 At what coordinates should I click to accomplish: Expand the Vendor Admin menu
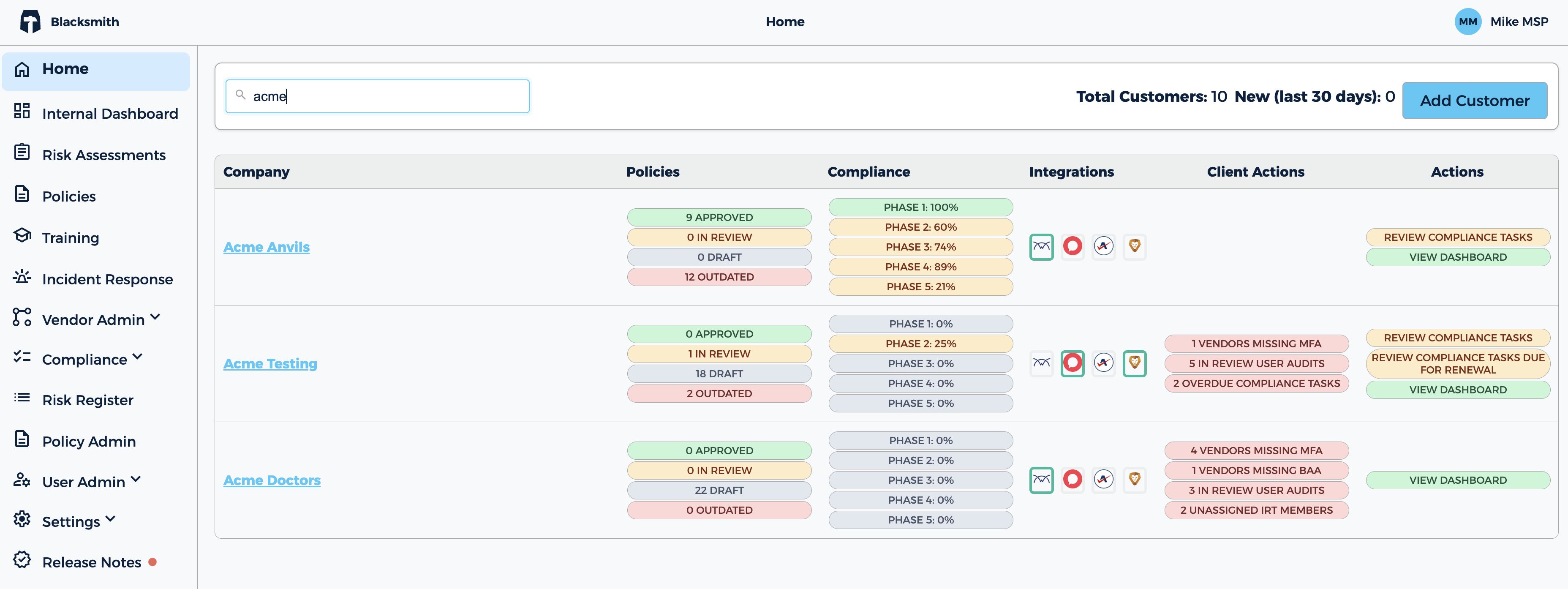[155, 317]
